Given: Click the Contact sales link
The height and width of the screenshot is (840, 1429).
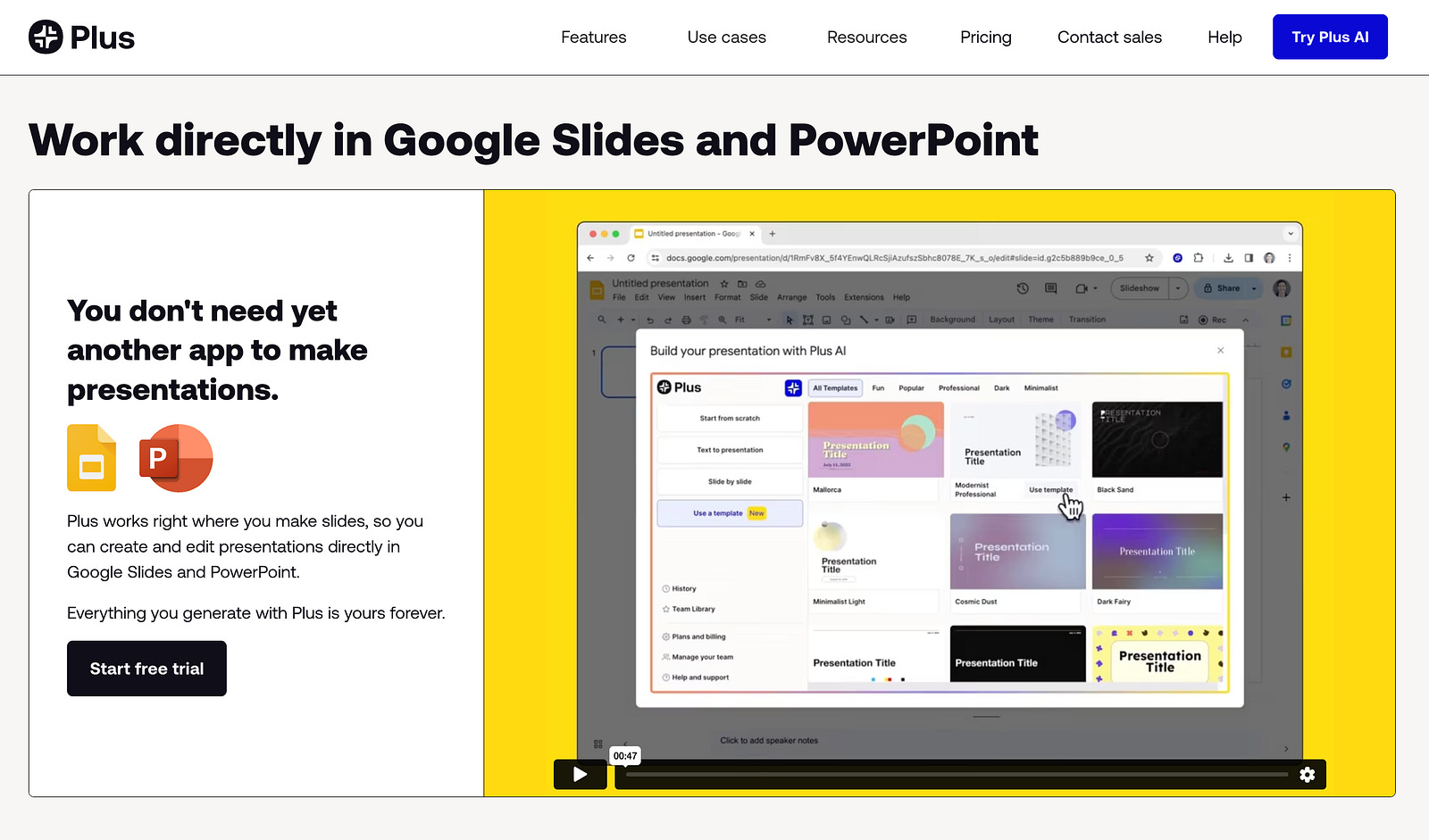Looking at the screenshot, I should pyautogui.click(x=1110, y=37).
